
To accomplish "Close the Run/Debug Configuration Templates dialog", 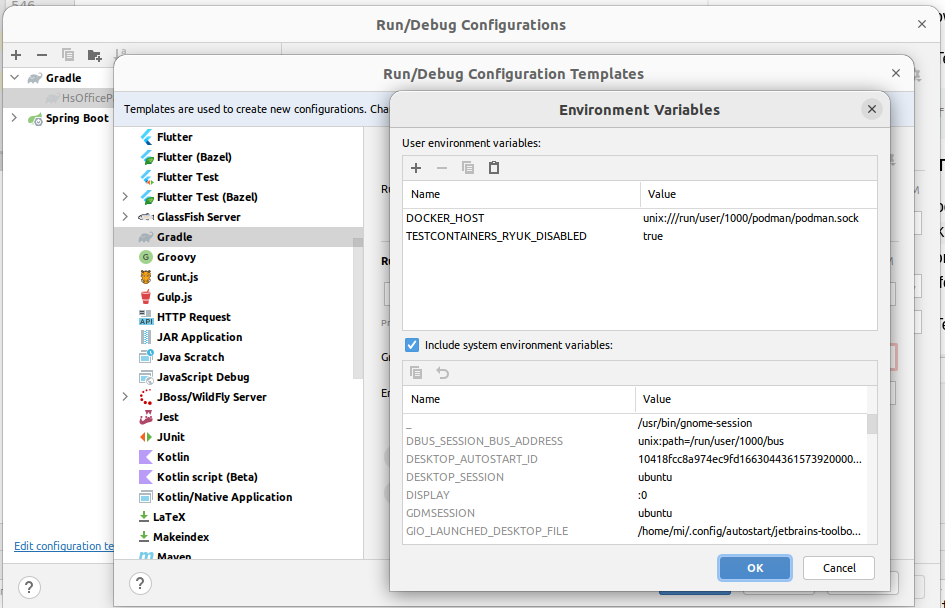I will coord(896,73).
